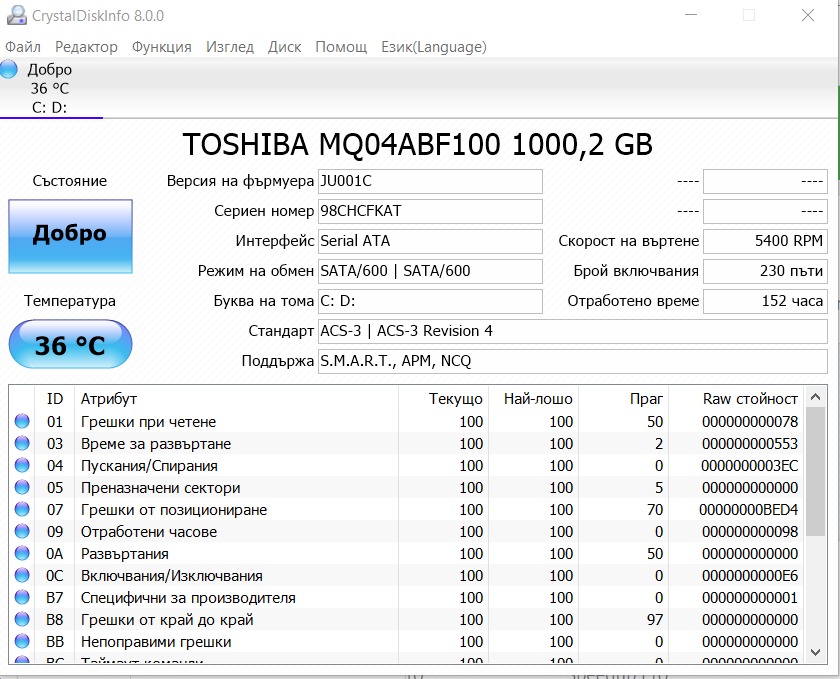This screenshot has height=679, width=840.
Task: Click status circle for attribute 01 Грешки при четене
Action: [x=22, y=421]
